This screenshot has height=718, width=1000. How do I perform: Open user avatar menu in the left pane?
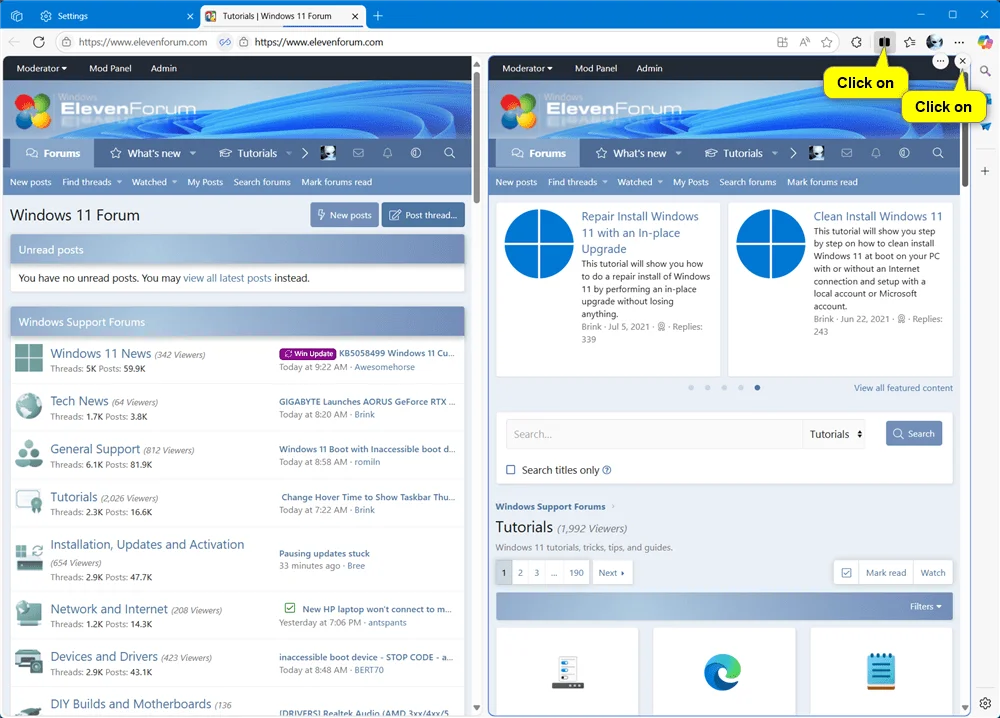[x=328, y=153]
